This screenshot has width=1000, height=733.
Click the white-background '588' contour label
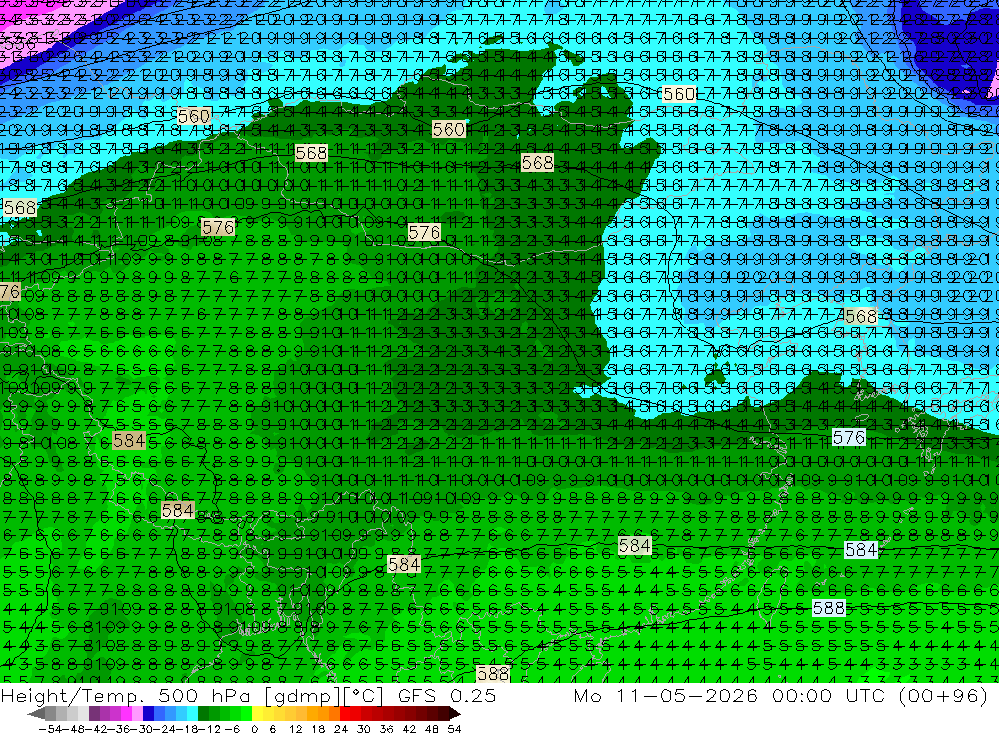[x=829, y=608]
